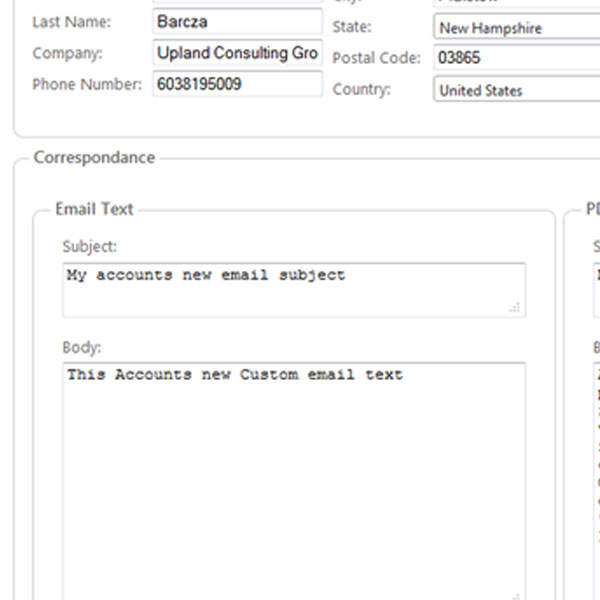This screenshot has width=600, height=600.
Task: Click the Company field with Upland Consulting
Action: click(x=238, y=53)
